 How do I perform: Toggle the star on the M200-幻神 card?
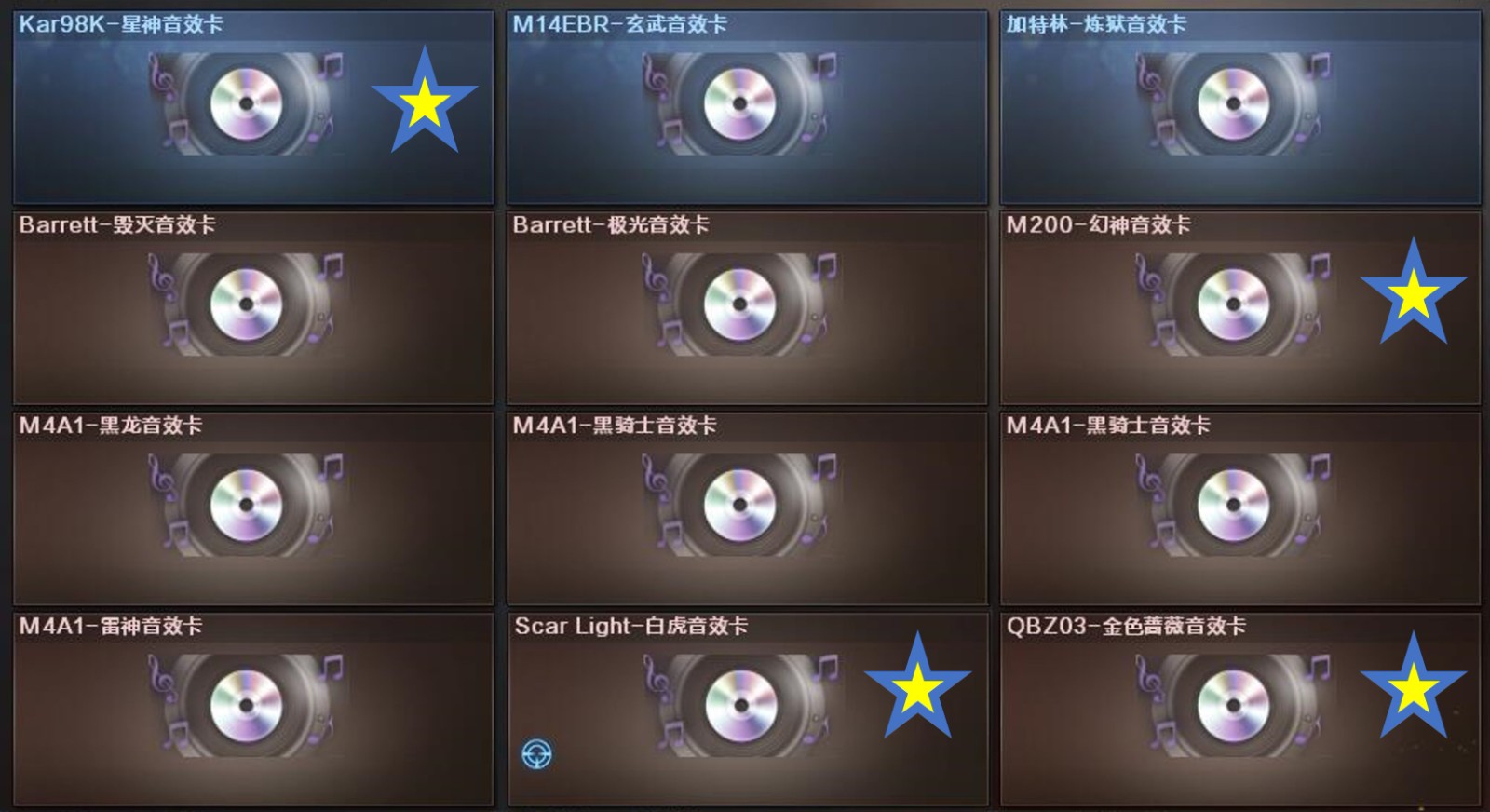(1414, 291)
